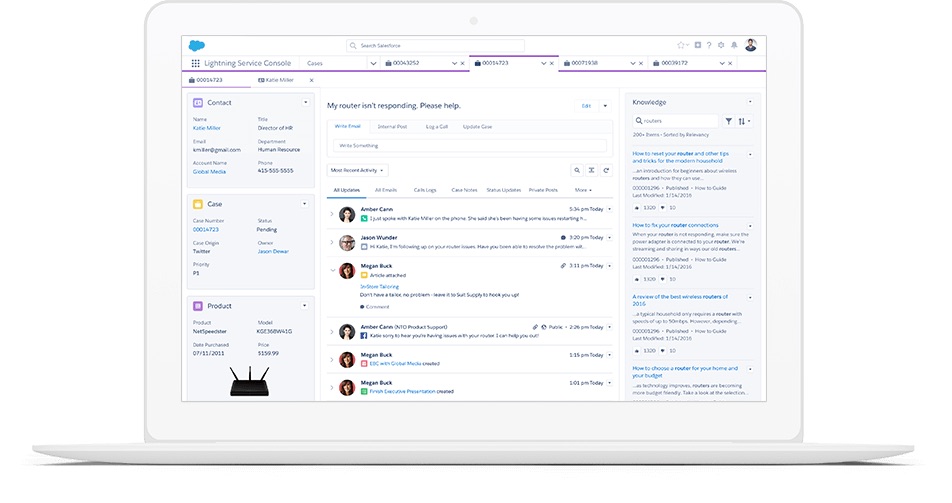Open the Case card dropdown menu

(x=305, y=204)
